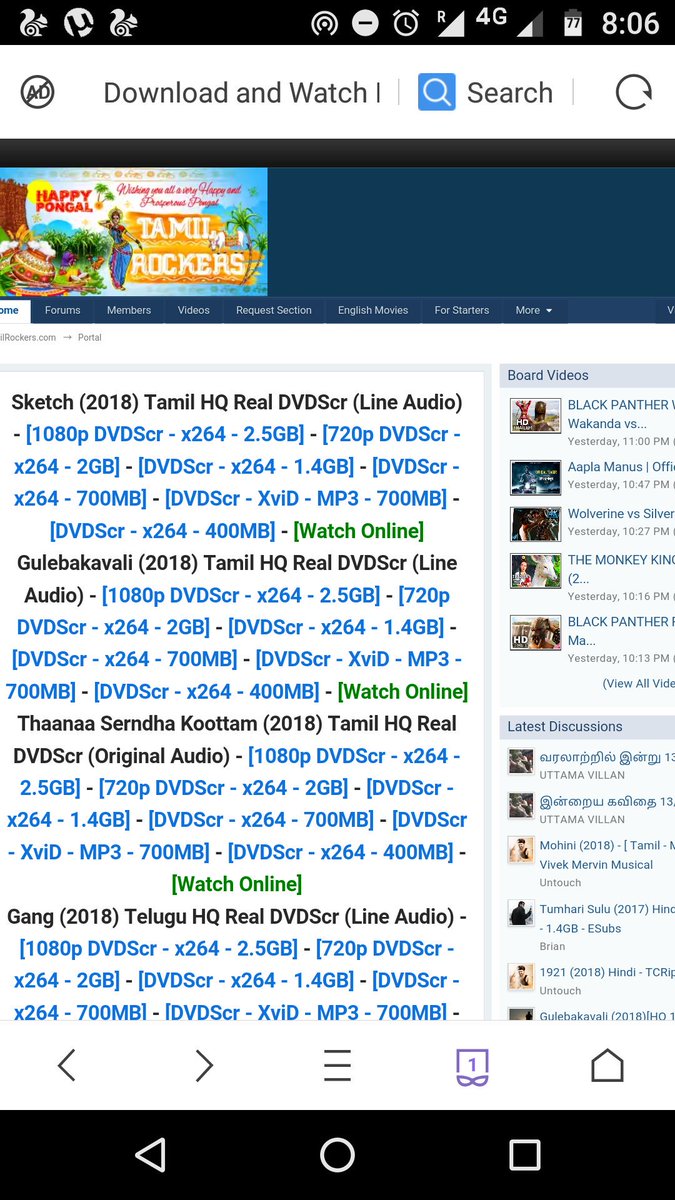Screen dimensions: 675x1200
Task: Open avatar beside Tumhari Sulu discussion
Action: pos(520,914)
